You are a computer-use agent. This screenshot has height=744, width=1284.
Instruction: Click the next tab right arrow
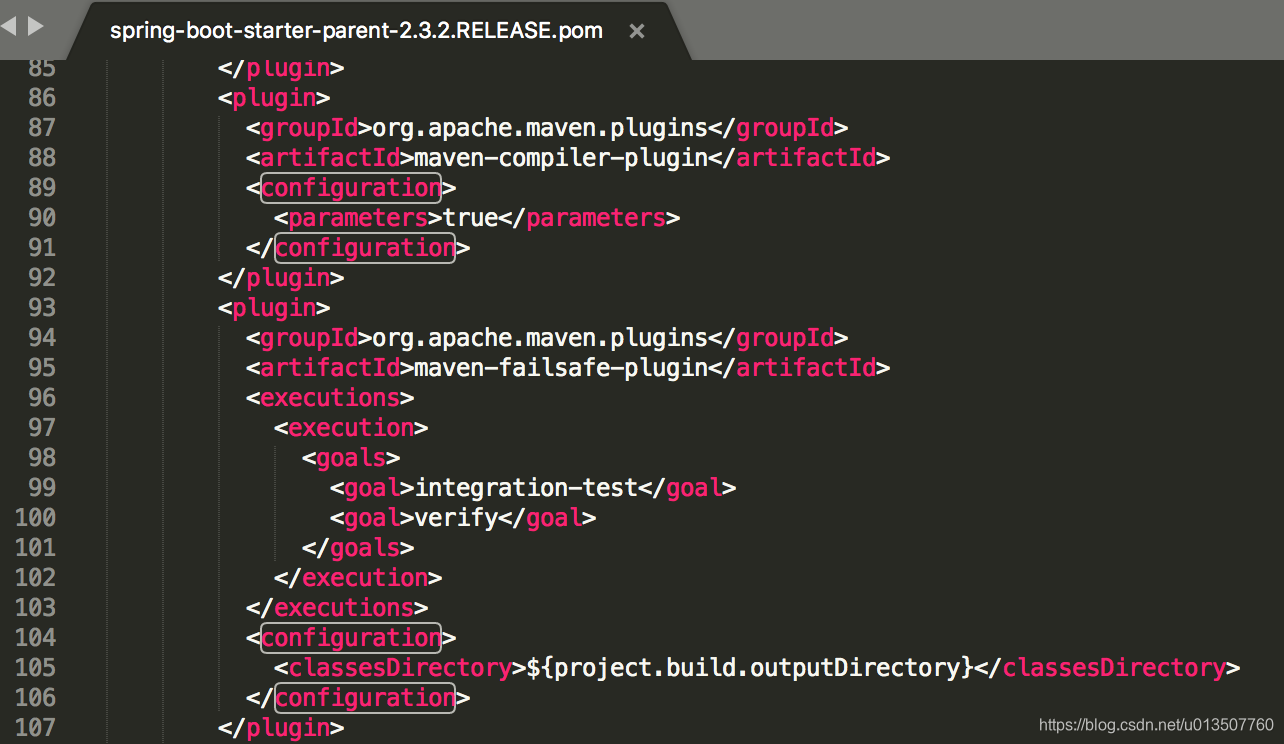36,26
